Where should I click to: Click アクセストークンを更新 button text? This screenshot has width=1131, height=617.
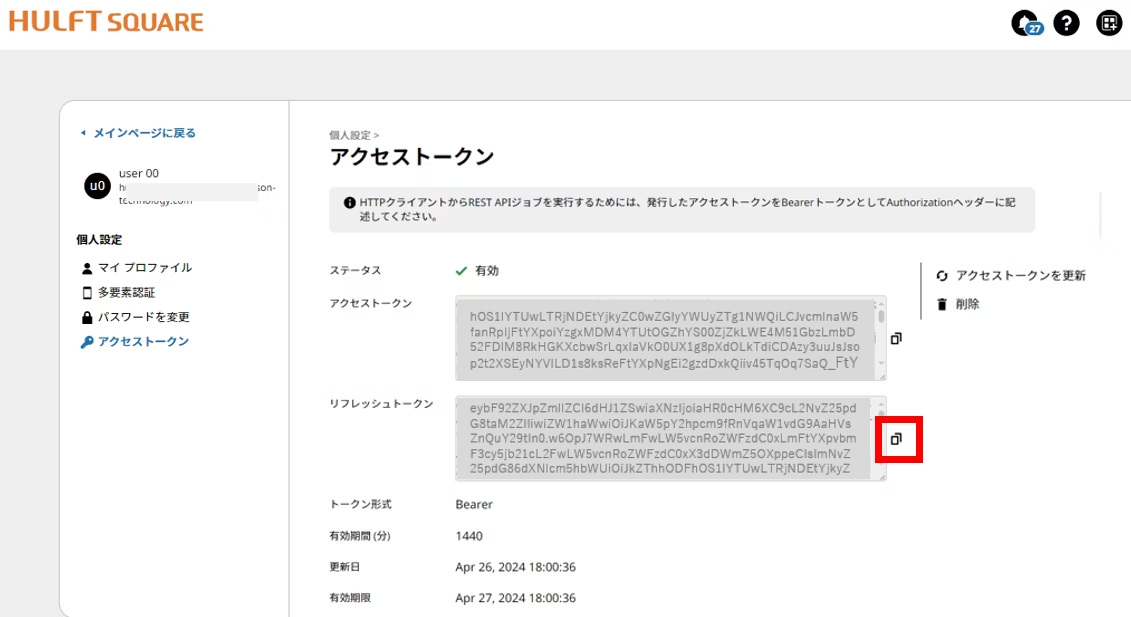pos(1021,276)
